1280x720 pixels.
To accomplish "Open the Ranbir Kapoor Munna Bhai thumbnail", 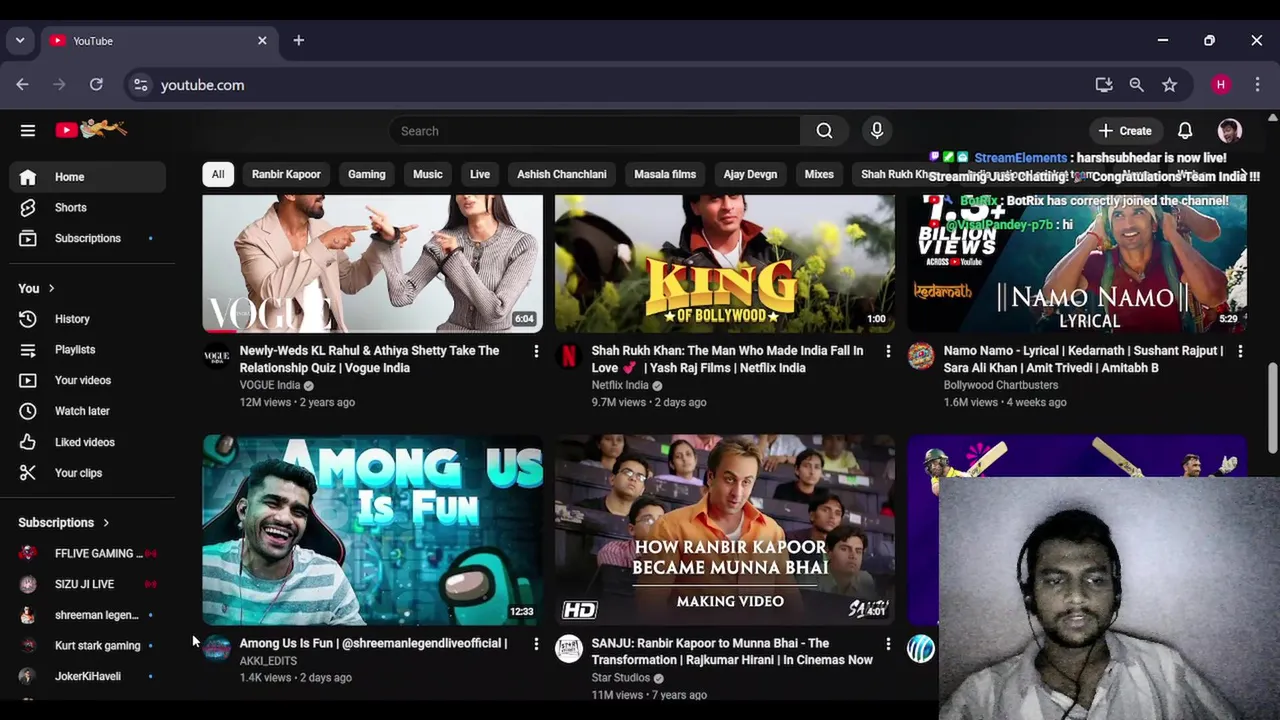I will [x=725, y=530].
